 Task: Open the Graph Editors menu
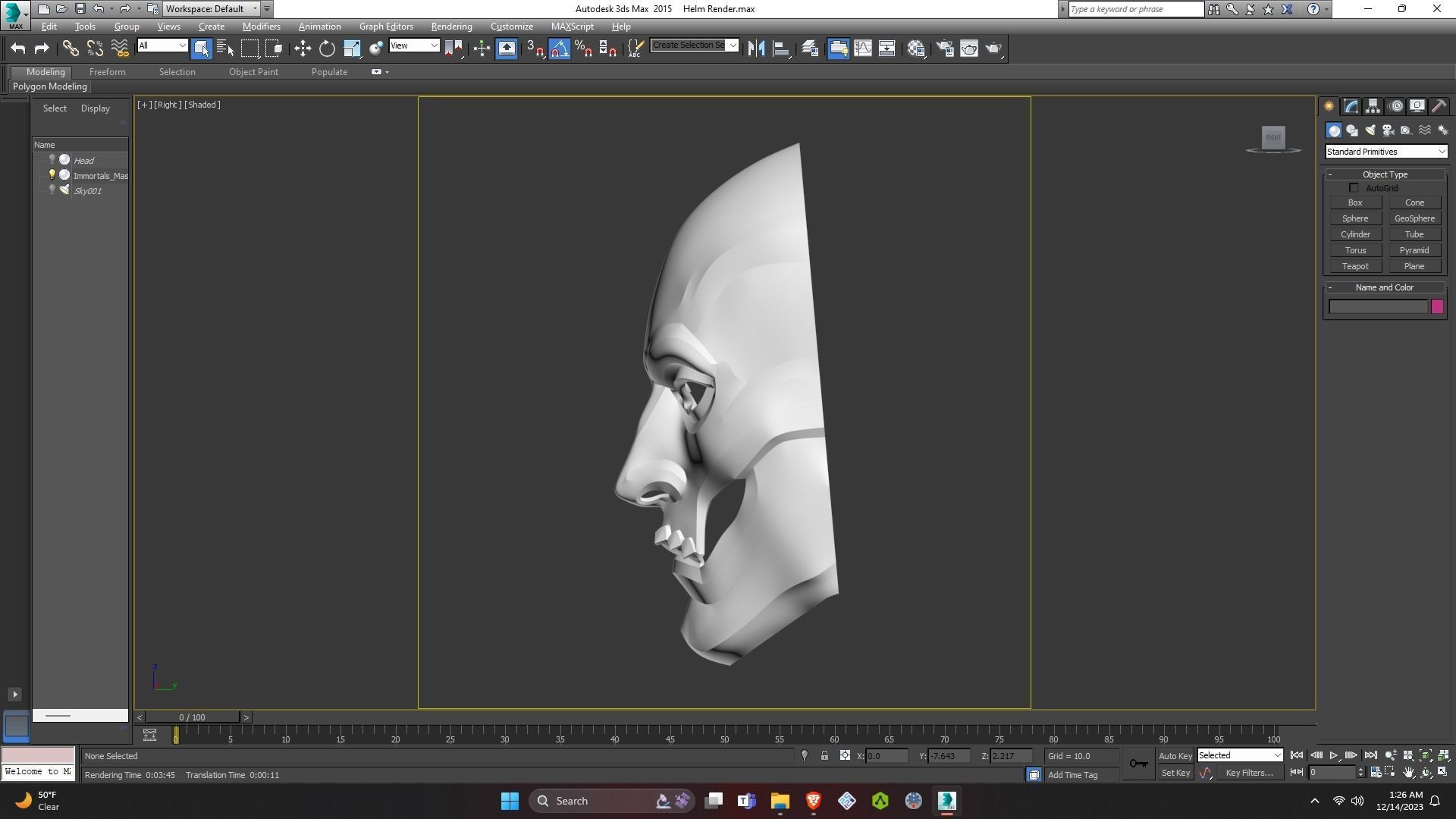tap(386, 27)
